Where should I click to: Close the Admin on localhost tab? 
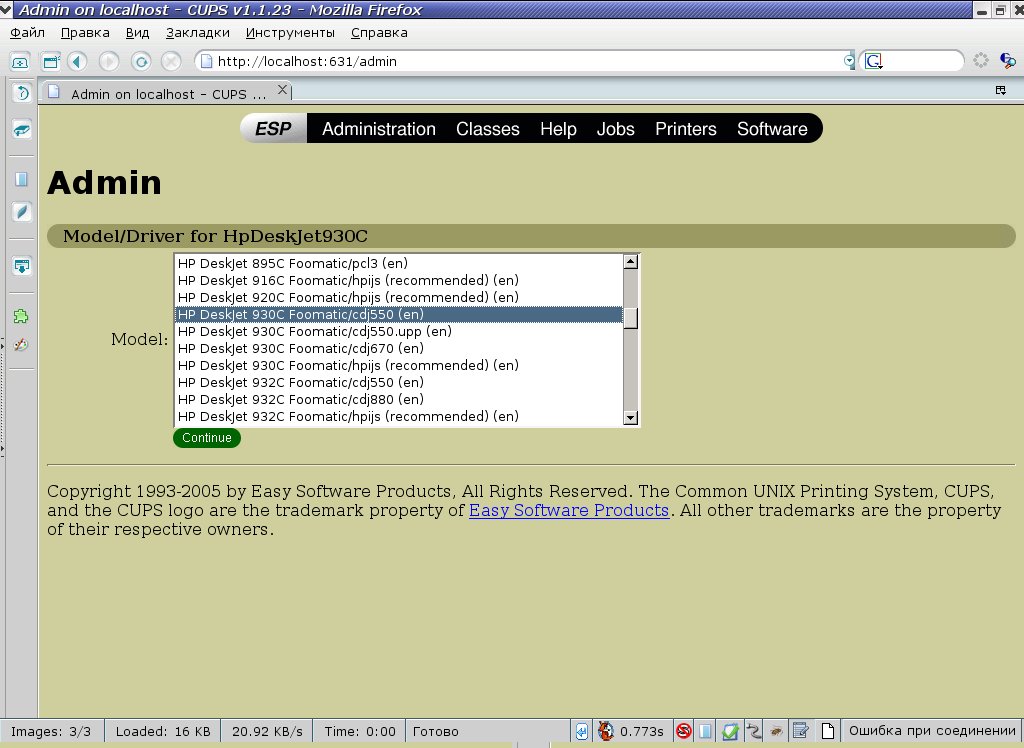[x=282, y=90]
